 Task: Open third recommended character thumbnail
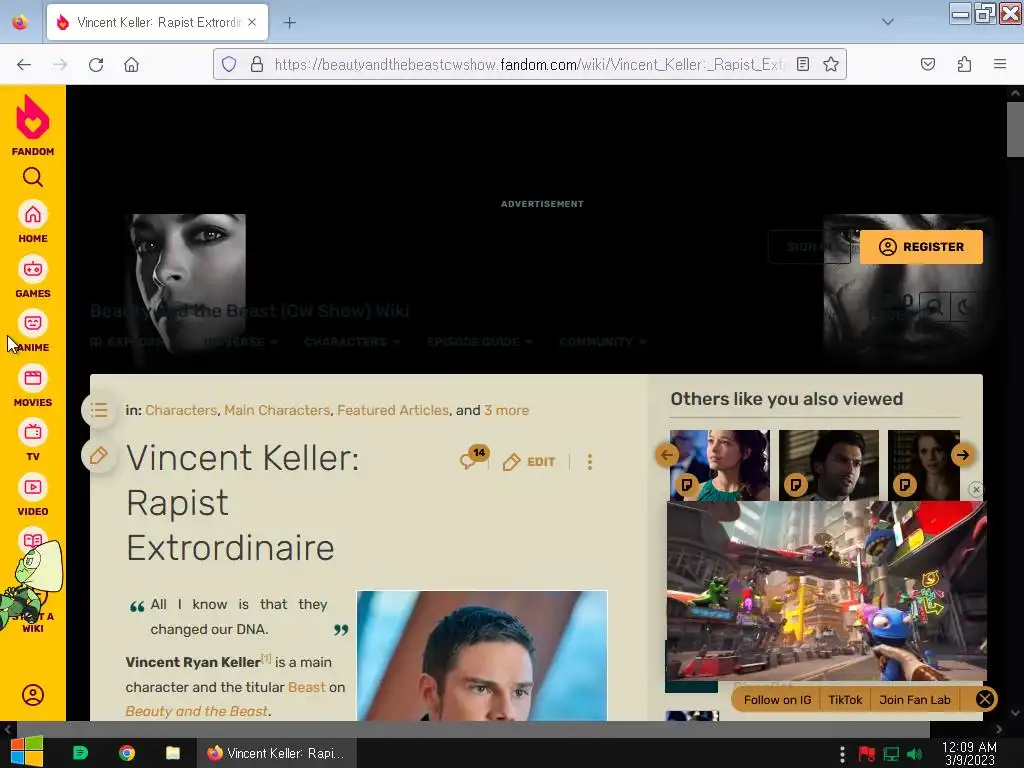(x=923, y=465)
